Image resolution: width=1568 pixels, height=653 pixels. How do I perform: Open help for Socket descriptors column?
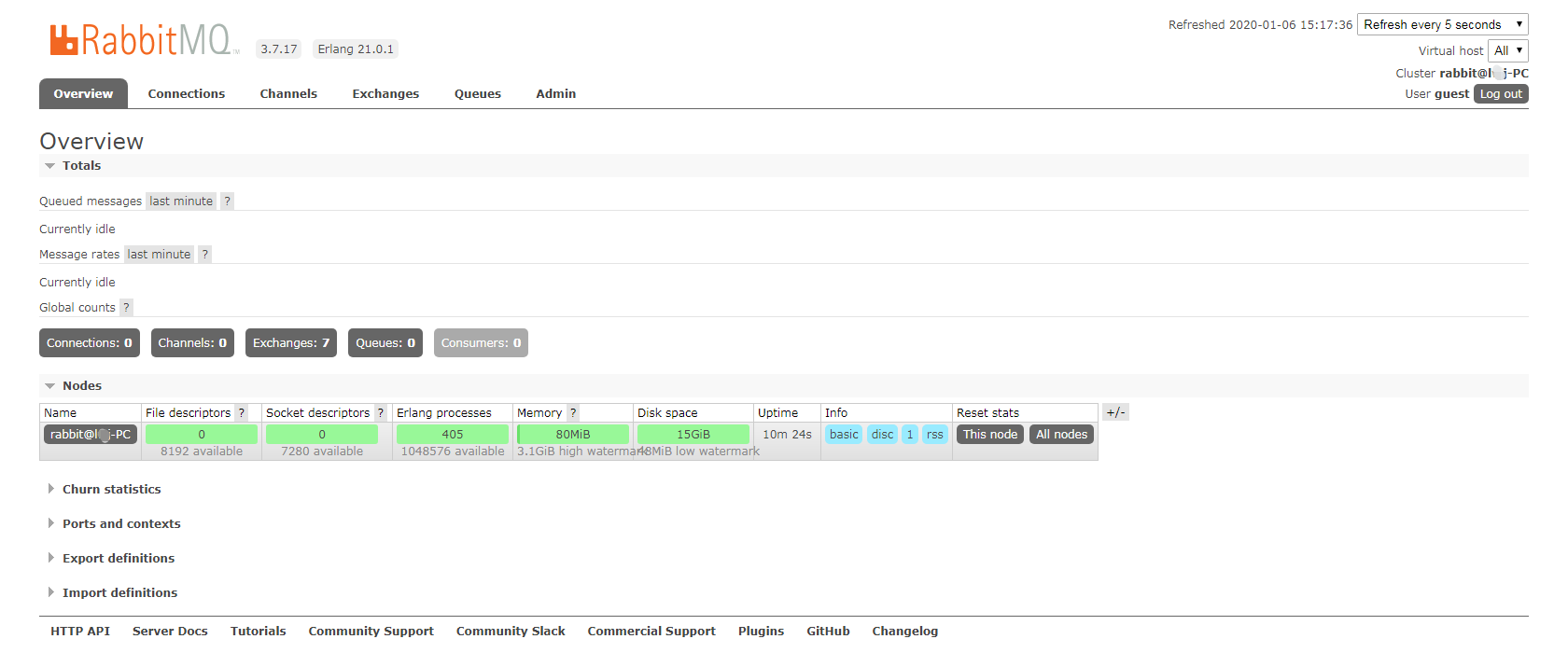pyautogui.click(x=380, y=412)
